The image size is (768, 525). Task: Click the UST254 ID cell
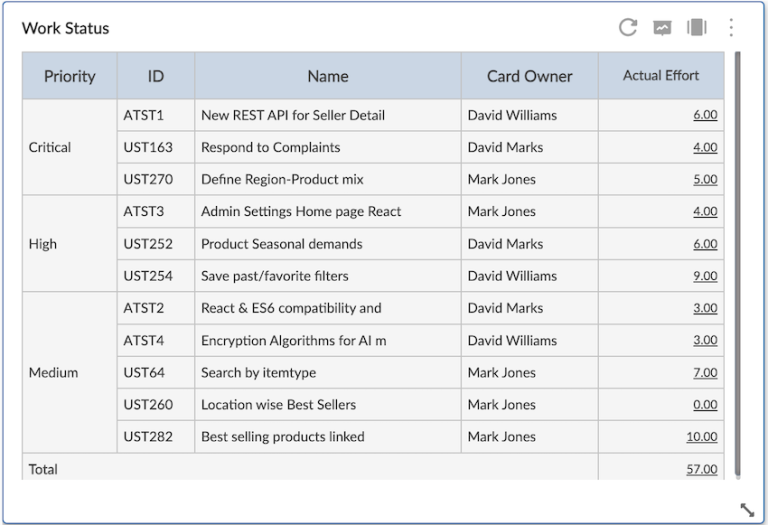click(156, 276)
